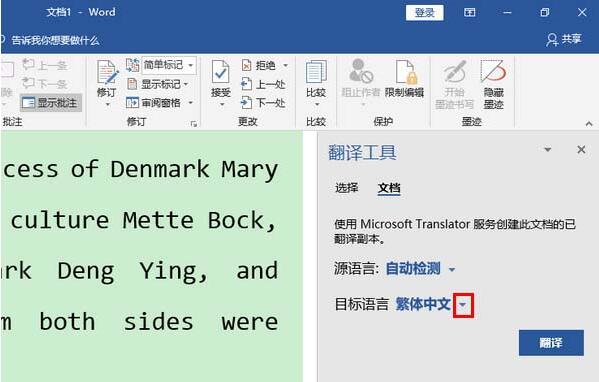This screenshot has height=382, width=599.
Task: Expand the 显示标记 dropdown
Action: coord(186,84)
